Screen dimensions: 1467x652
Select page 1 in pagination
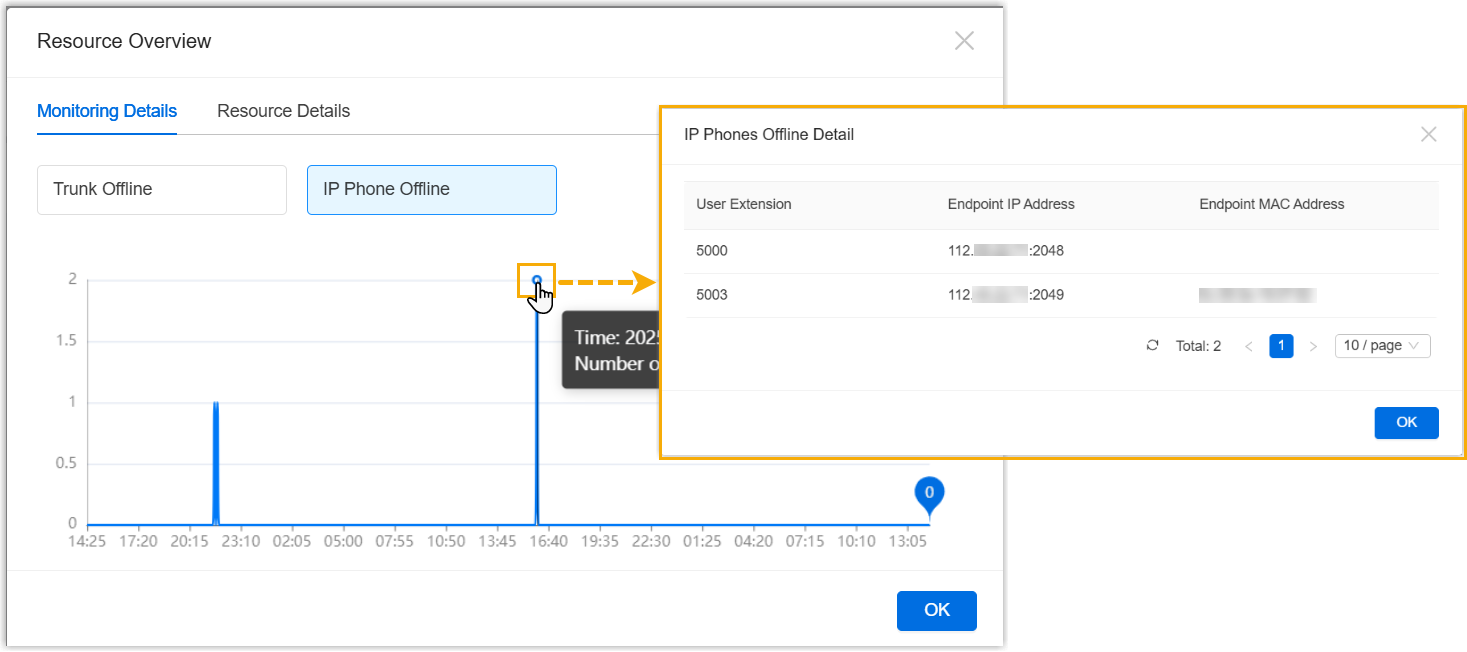pyautogui.click(x=1281, y=346)
